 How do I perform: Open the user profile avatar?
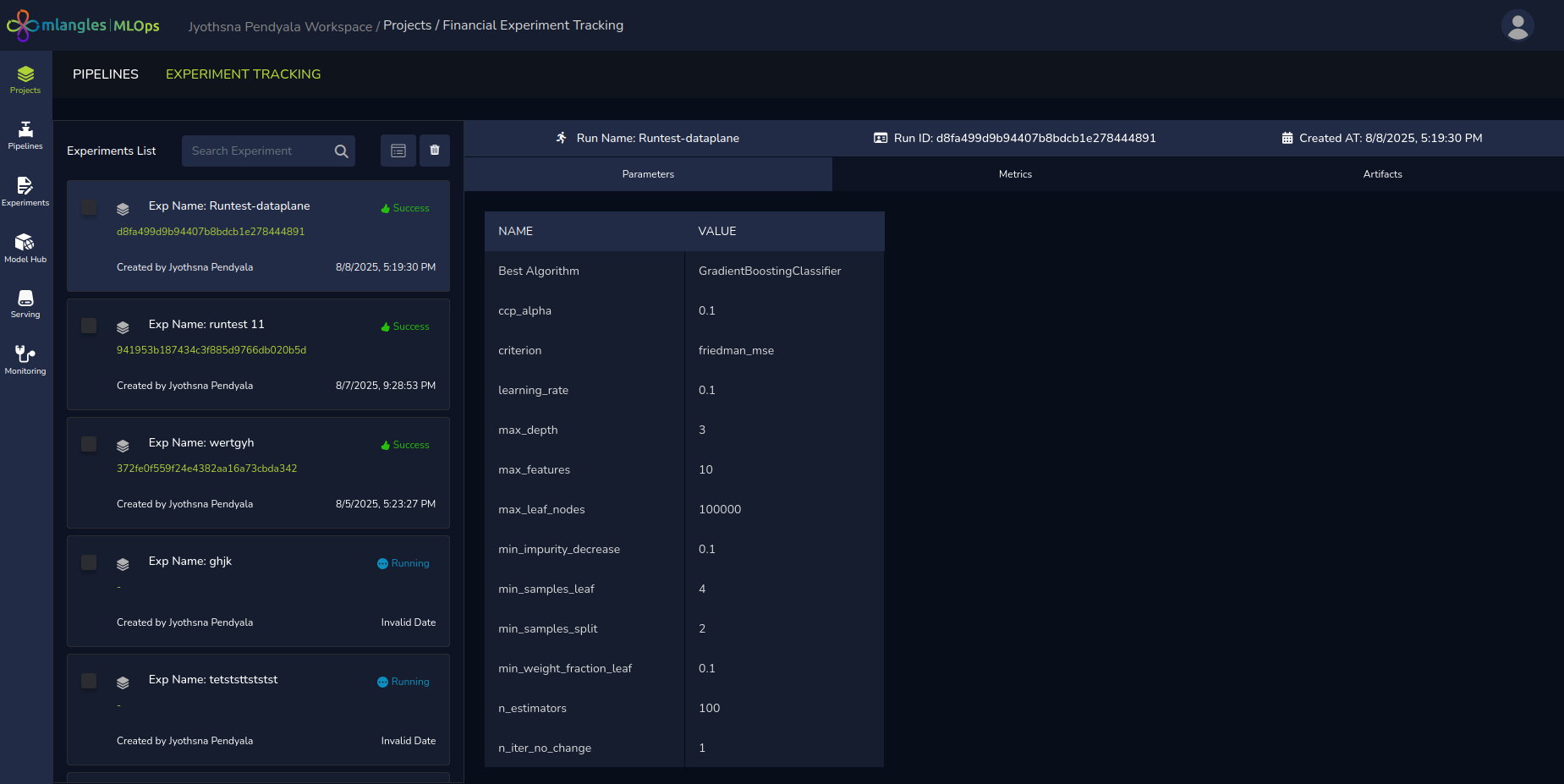(1517, 25)
